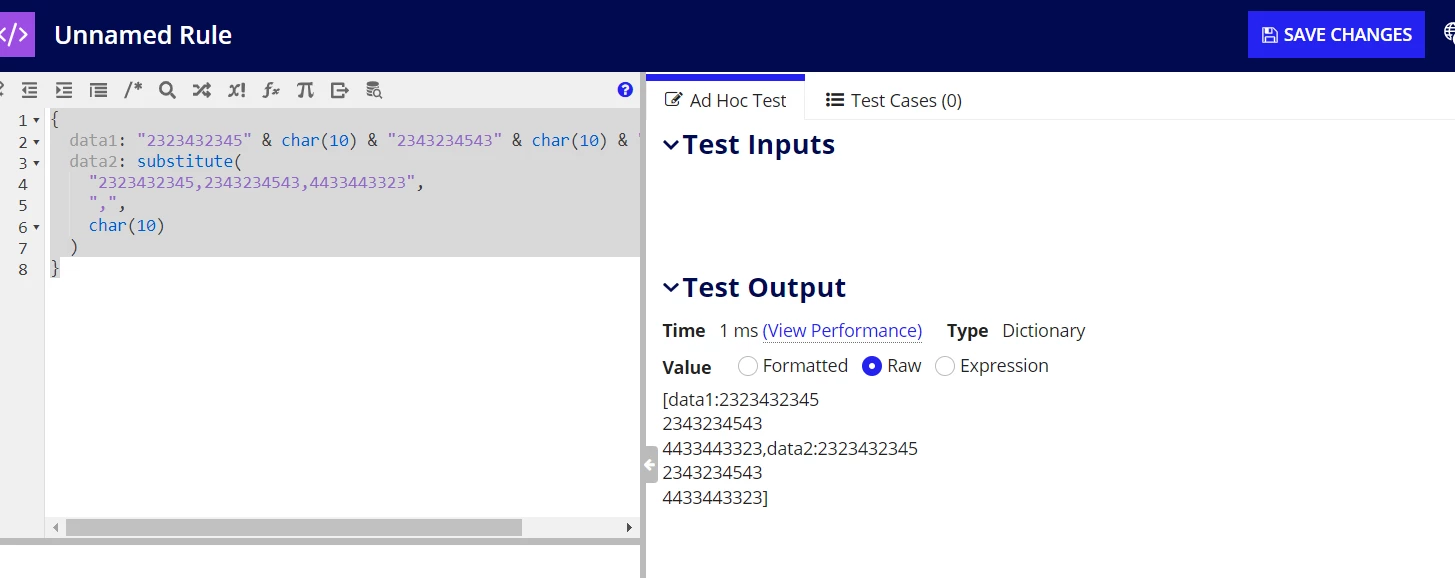
Task: Click the crossed-arrows shuffle toolbar icon
Action: pyautogui.click(x=202, y=90)
